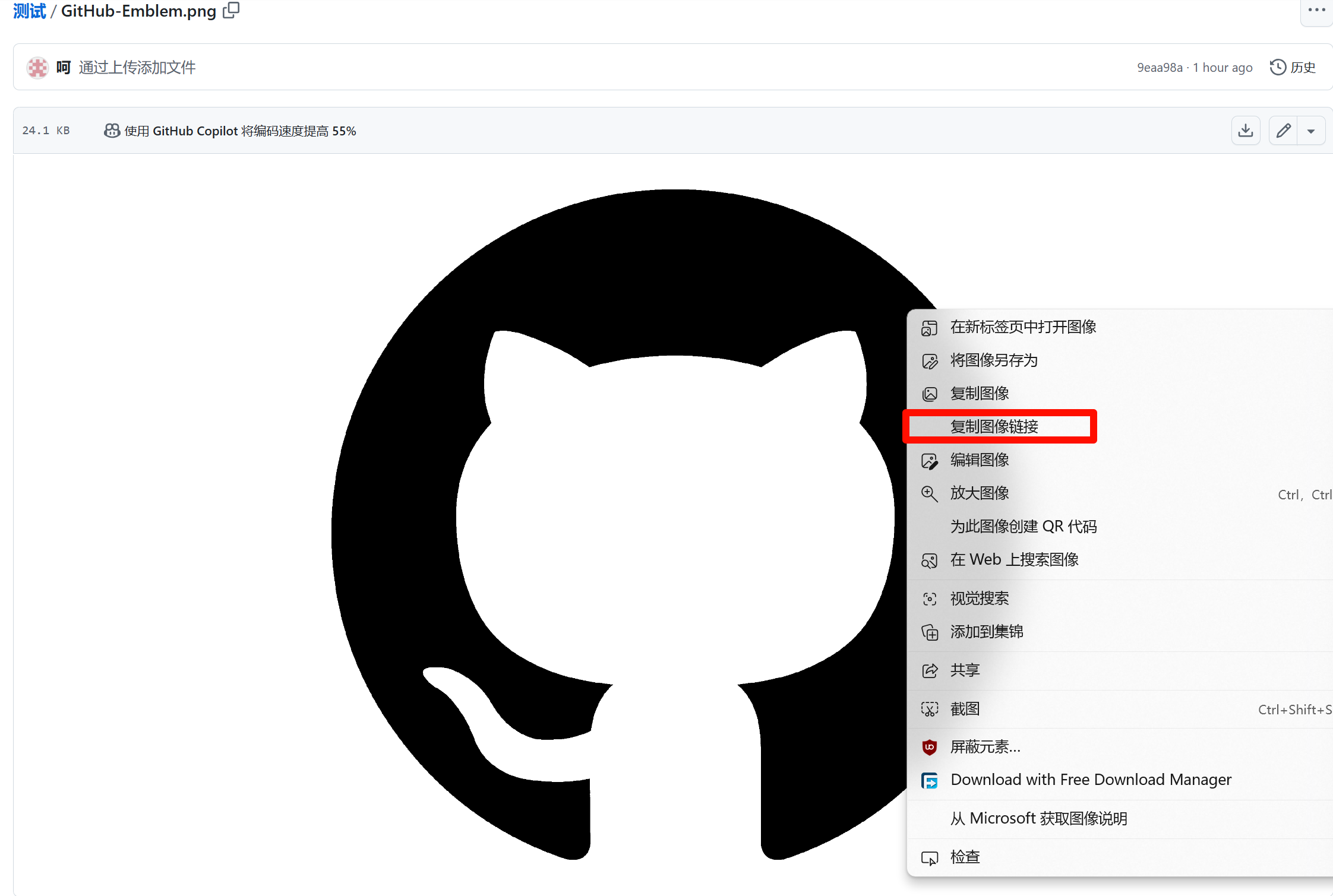The height and width of the screenshot is (896, 1333).
Task: Select 视觉搜索 menu entry
Action: click(1120, 599)
